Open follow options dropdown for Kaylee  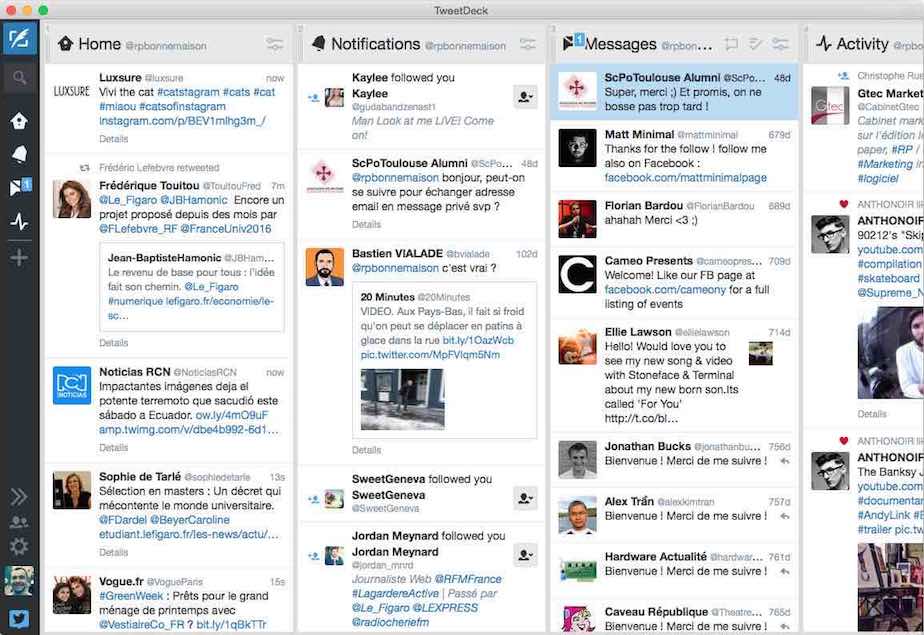[x=525, y=97]
